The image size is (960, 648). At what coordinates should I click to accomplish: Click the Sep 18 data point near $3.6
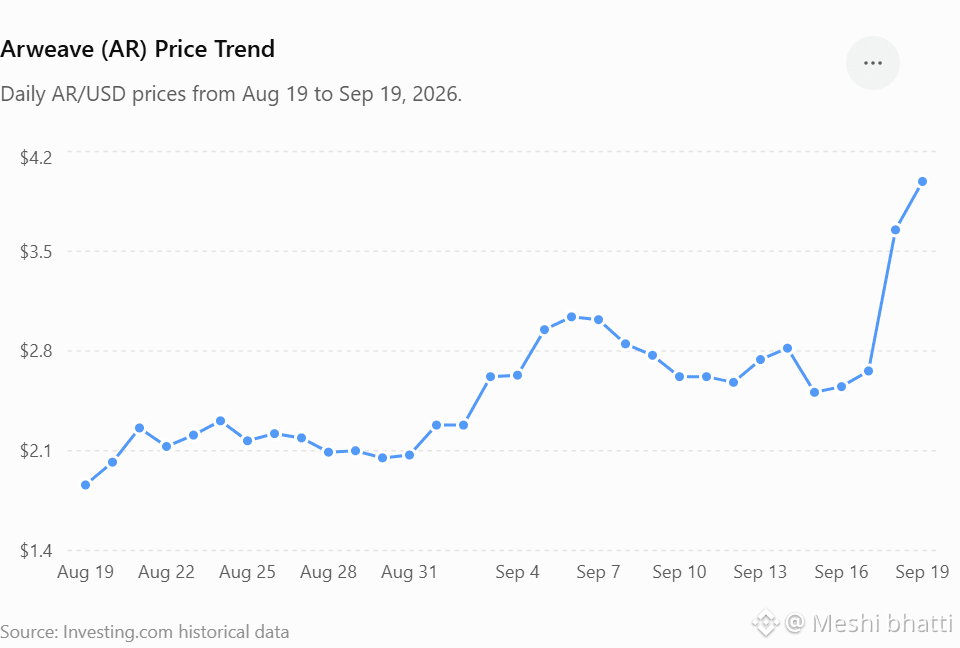[895, 230]
